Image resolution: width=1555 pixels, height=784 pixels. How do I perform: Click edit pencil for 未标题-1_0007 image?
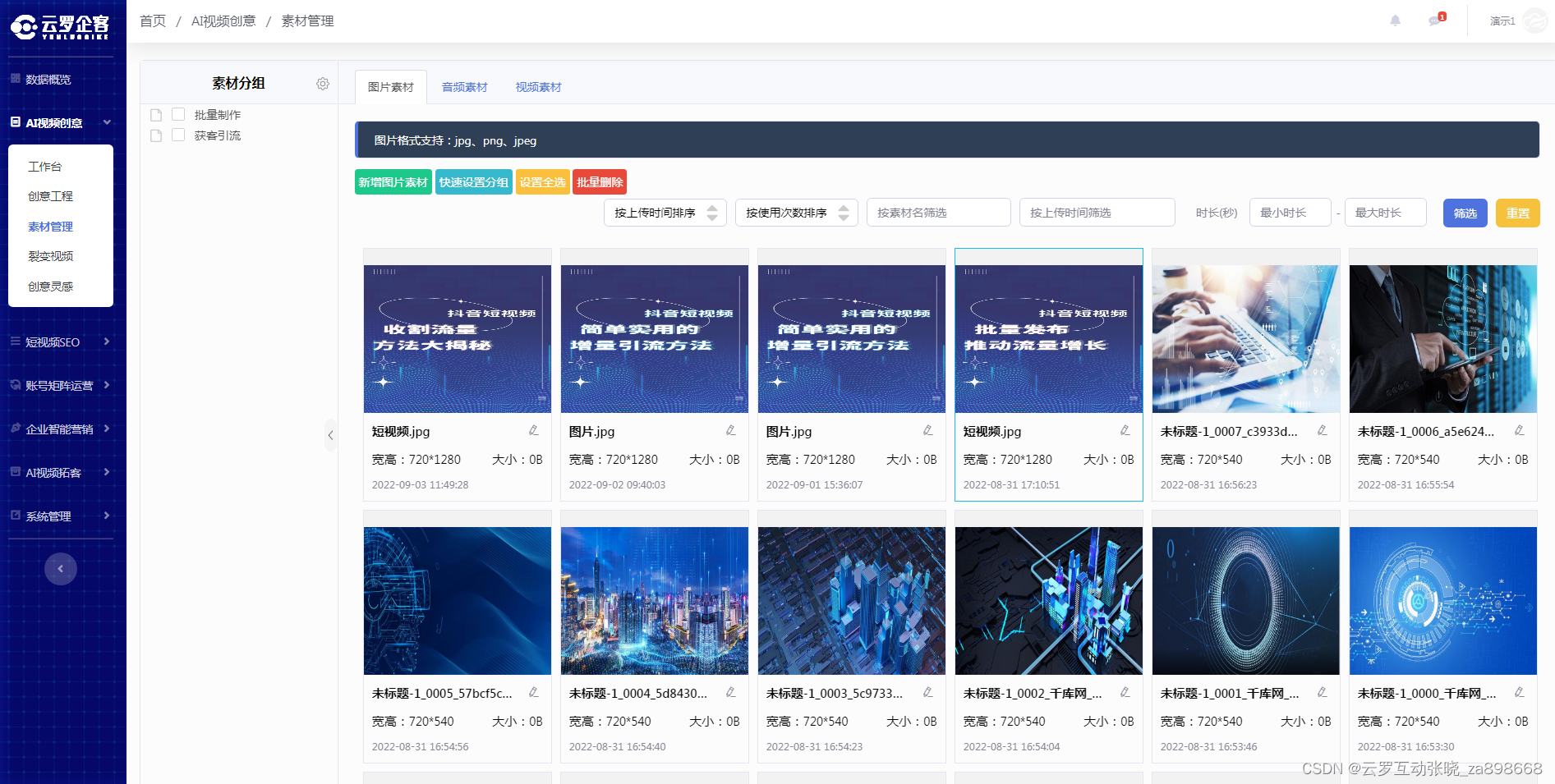1323,431
